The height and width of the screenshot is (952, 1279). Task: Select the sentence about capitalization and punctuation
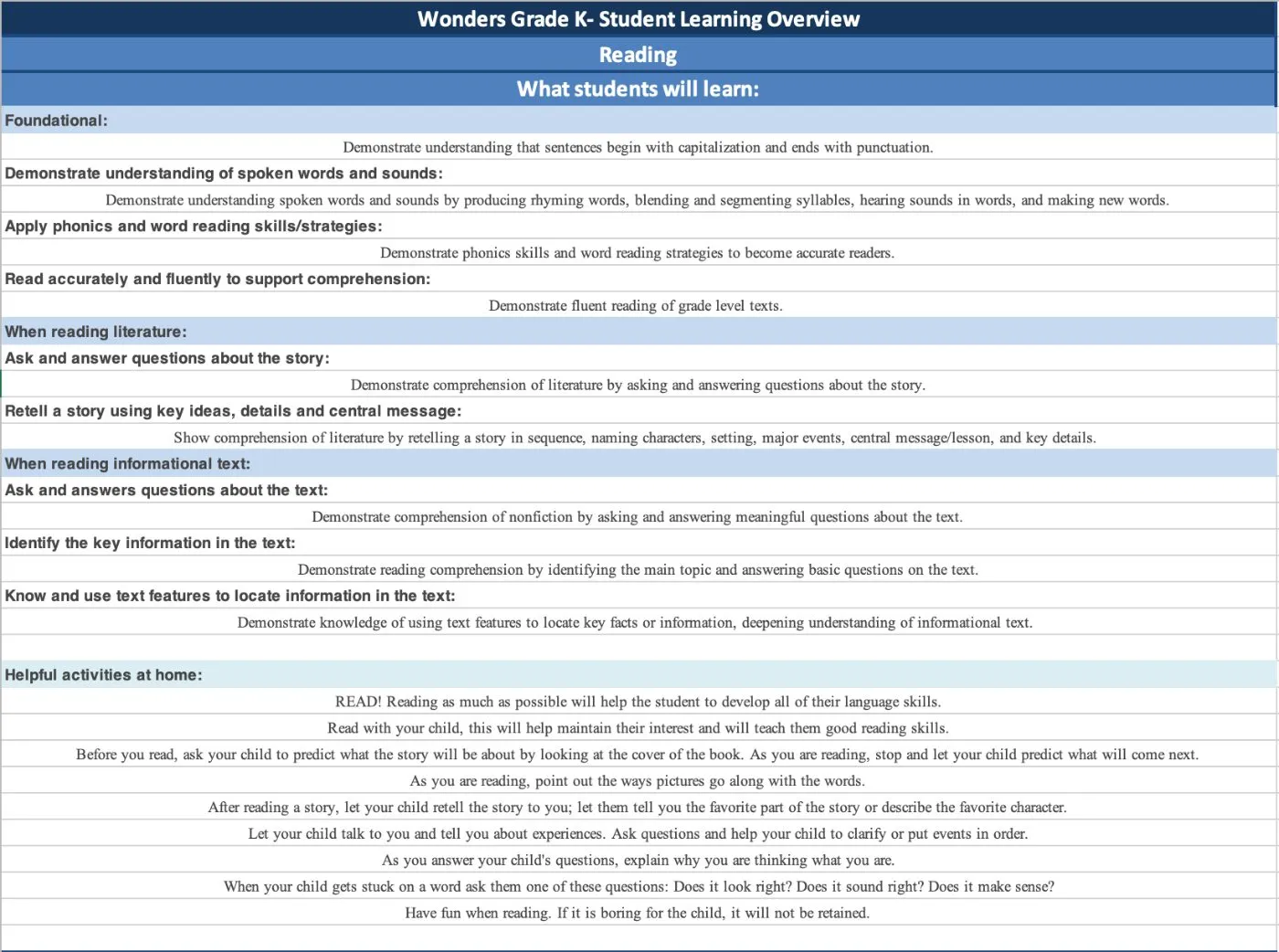tap(639, 147)
